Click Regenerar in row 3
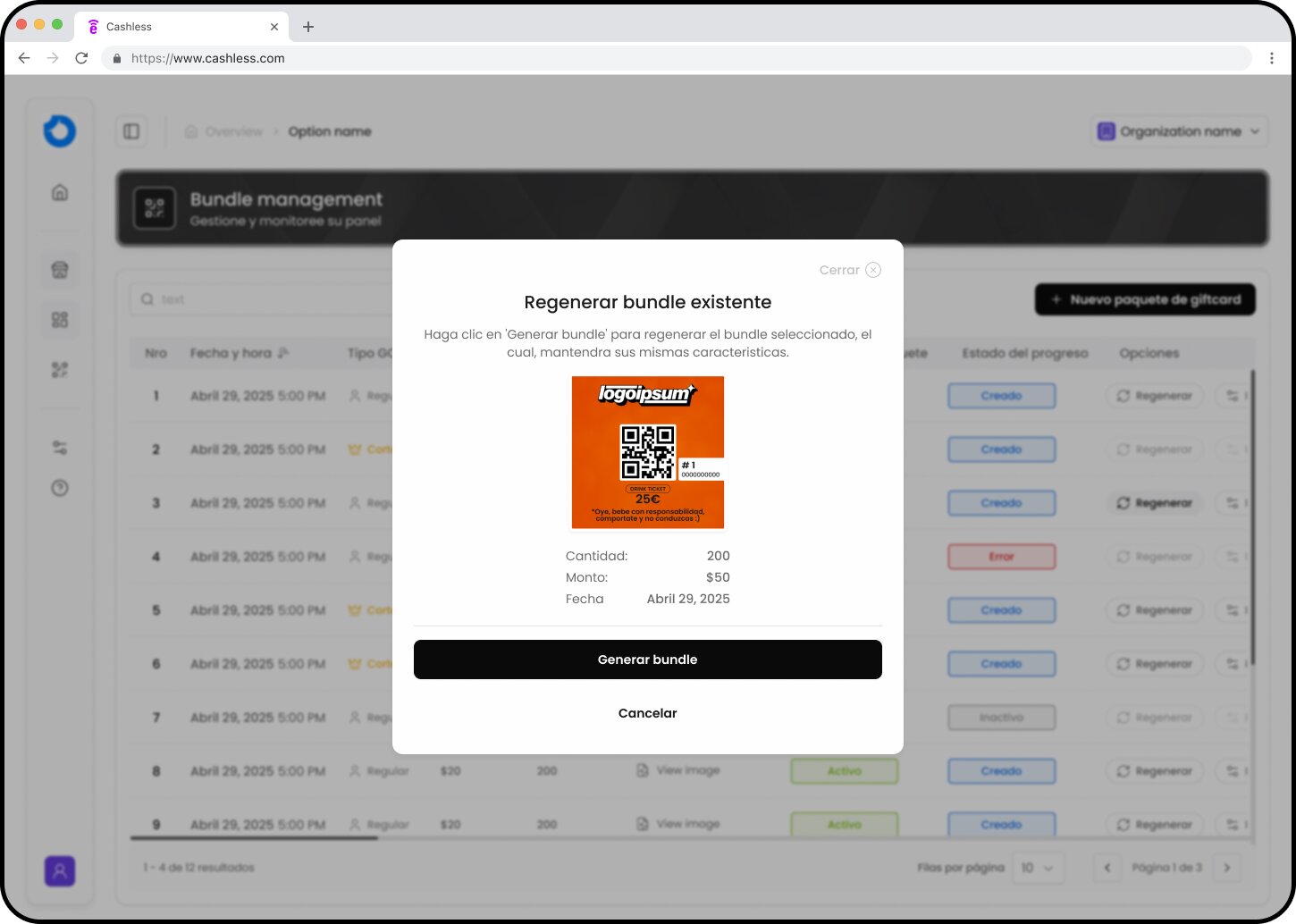1296x924 pixels. click(x=1155, y=503)
